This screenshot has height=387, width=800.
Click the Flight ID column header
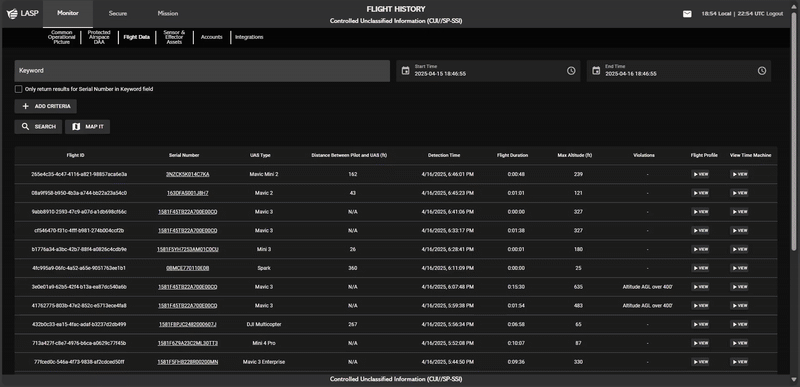pyautogui.click(x=76, y=156)
